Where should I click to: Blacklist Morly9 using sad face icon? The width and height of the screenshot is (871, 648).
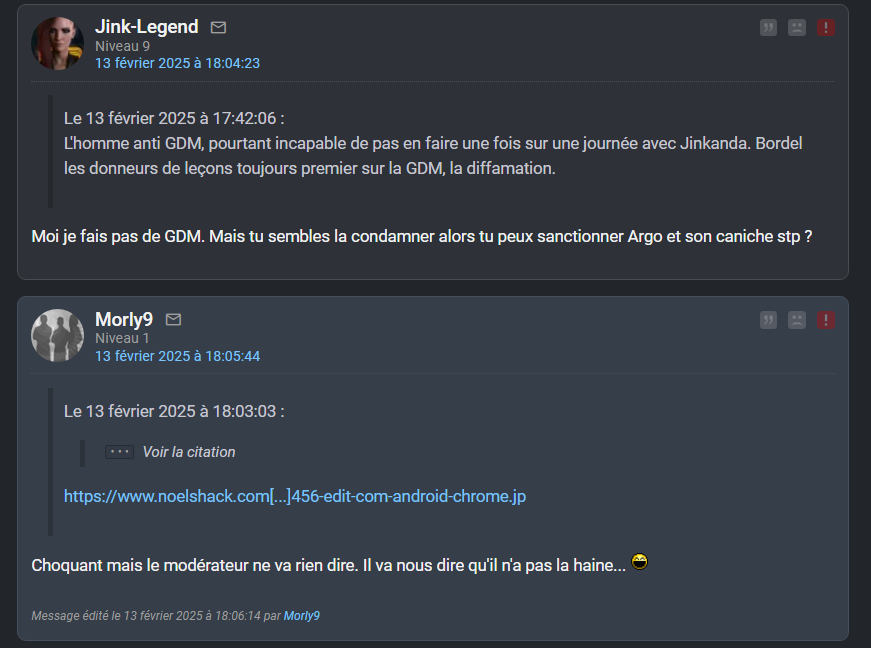tap(797, 320)
